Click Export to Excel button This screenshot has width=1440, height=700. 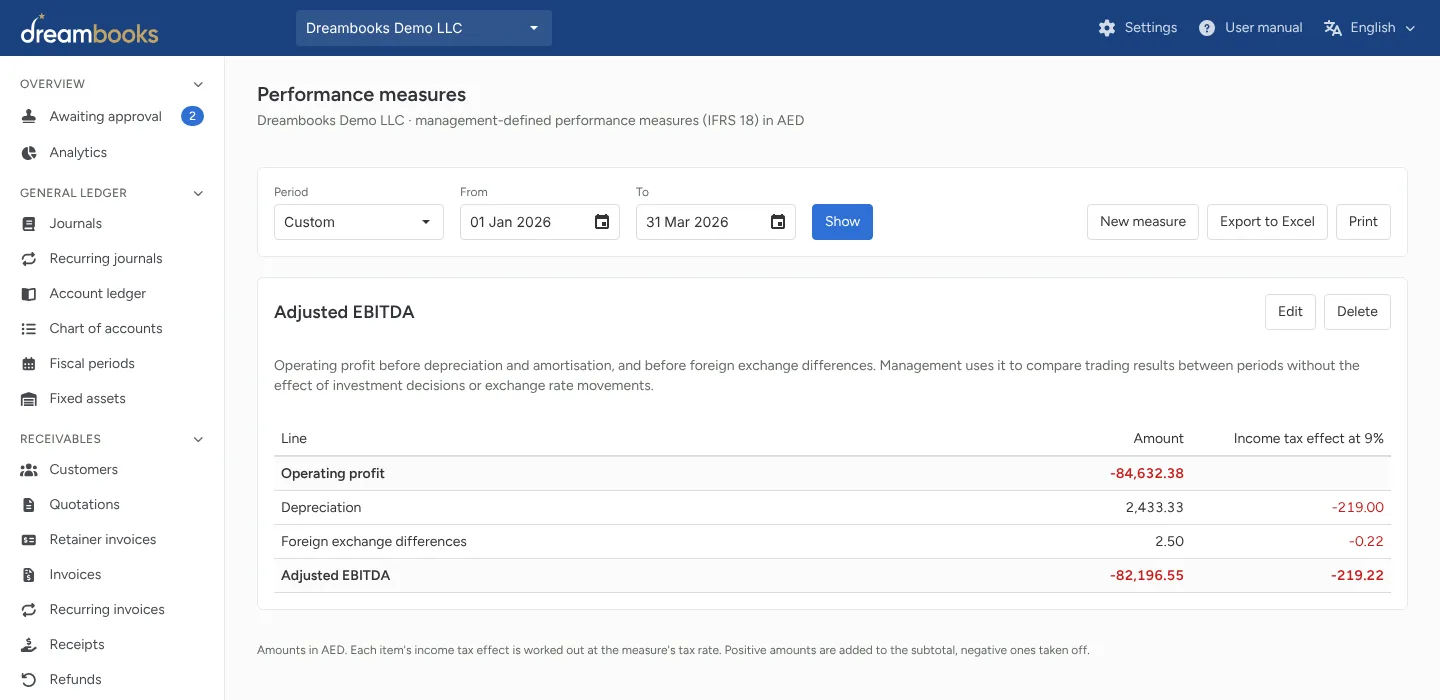1267,222
